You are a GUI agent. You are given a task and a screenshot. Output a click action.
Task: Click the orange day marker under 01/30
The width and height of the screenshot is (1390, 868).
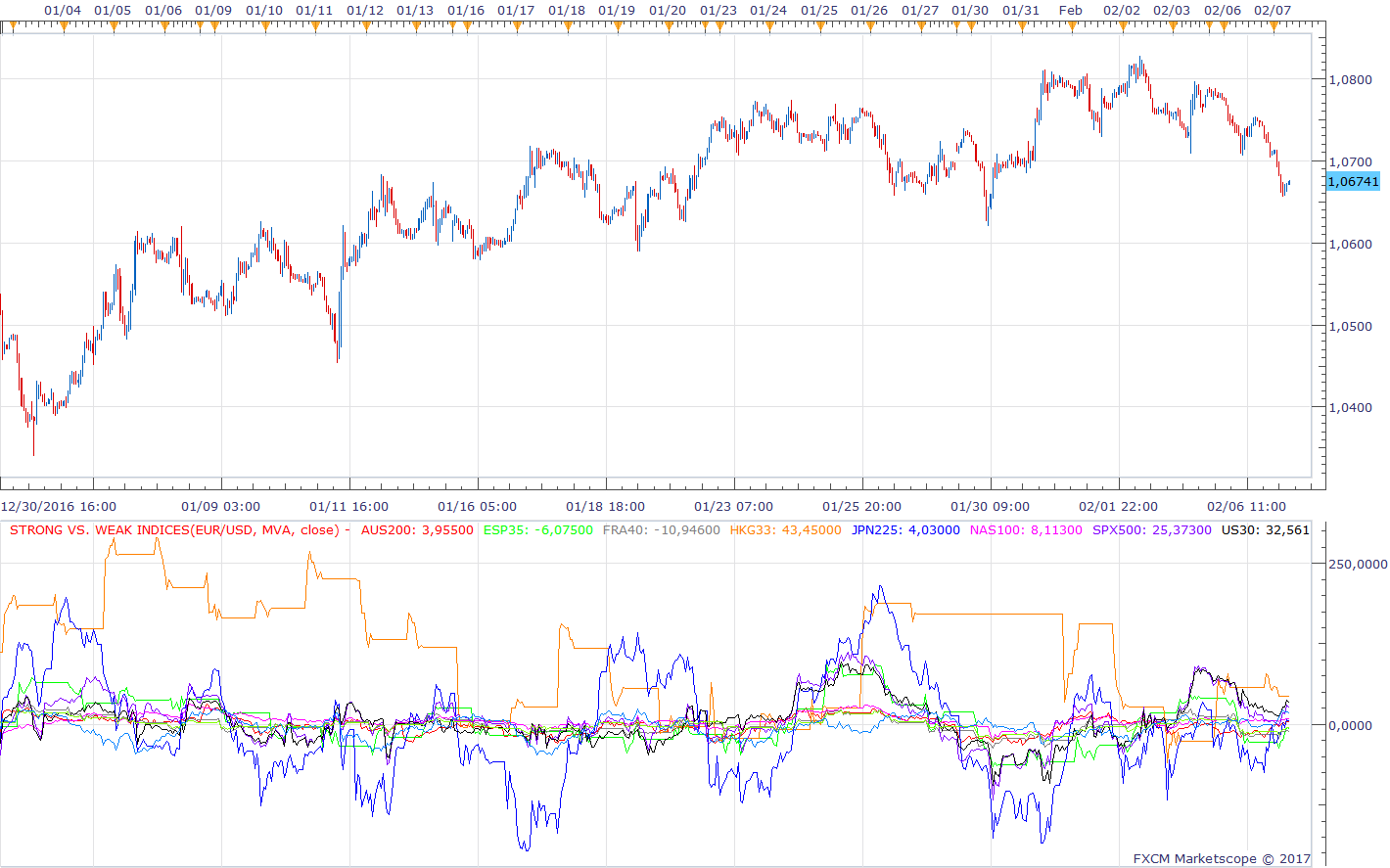[x=971, y=26]
